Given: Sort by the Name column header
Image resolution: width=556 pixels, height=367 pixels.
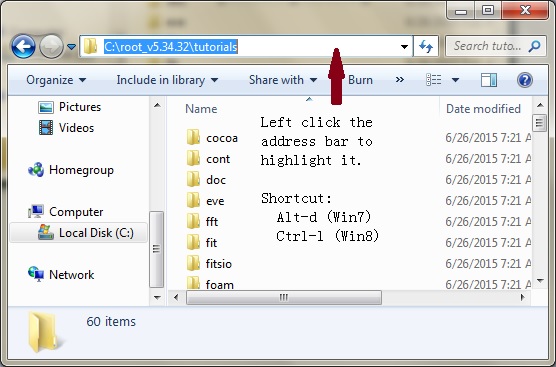Looking at the screenshot, I should [x=201, y=109].
